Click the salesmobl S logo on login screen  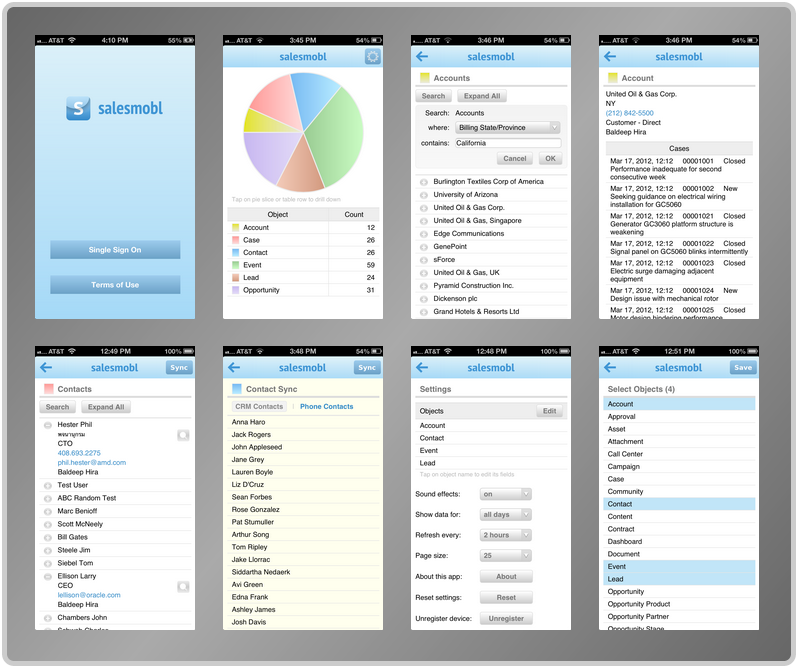(x=78, y=108)
